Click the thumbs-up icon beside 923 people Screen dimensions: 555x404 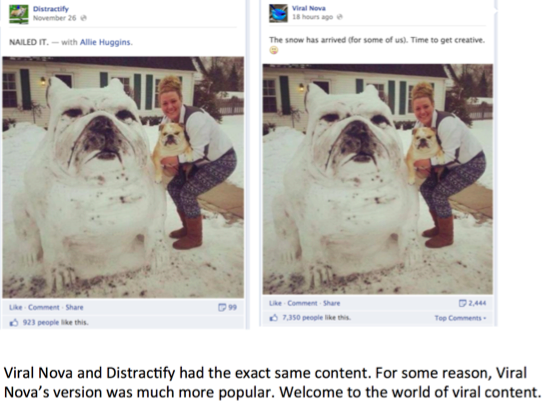(14, 322)
